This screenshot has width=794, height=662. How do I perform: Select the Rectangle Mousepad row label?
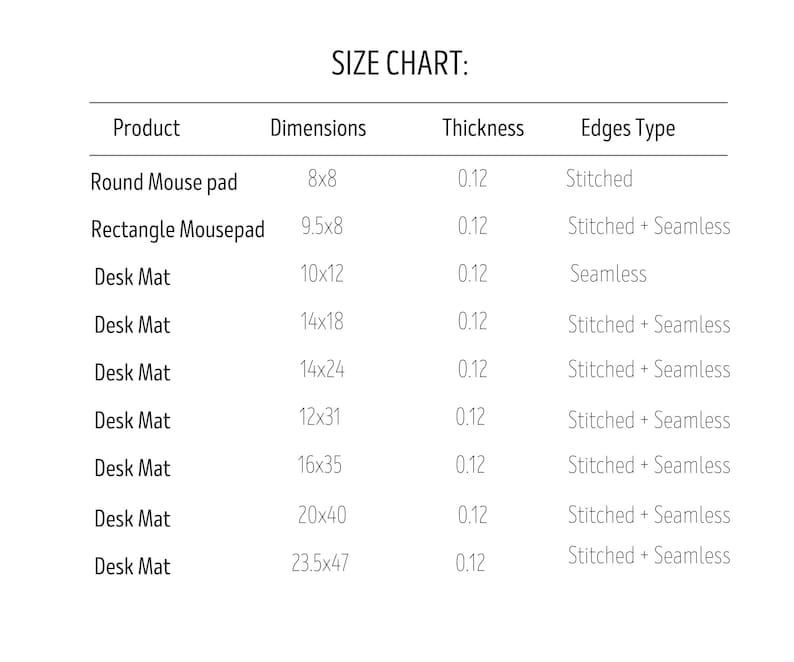(178, 229)
